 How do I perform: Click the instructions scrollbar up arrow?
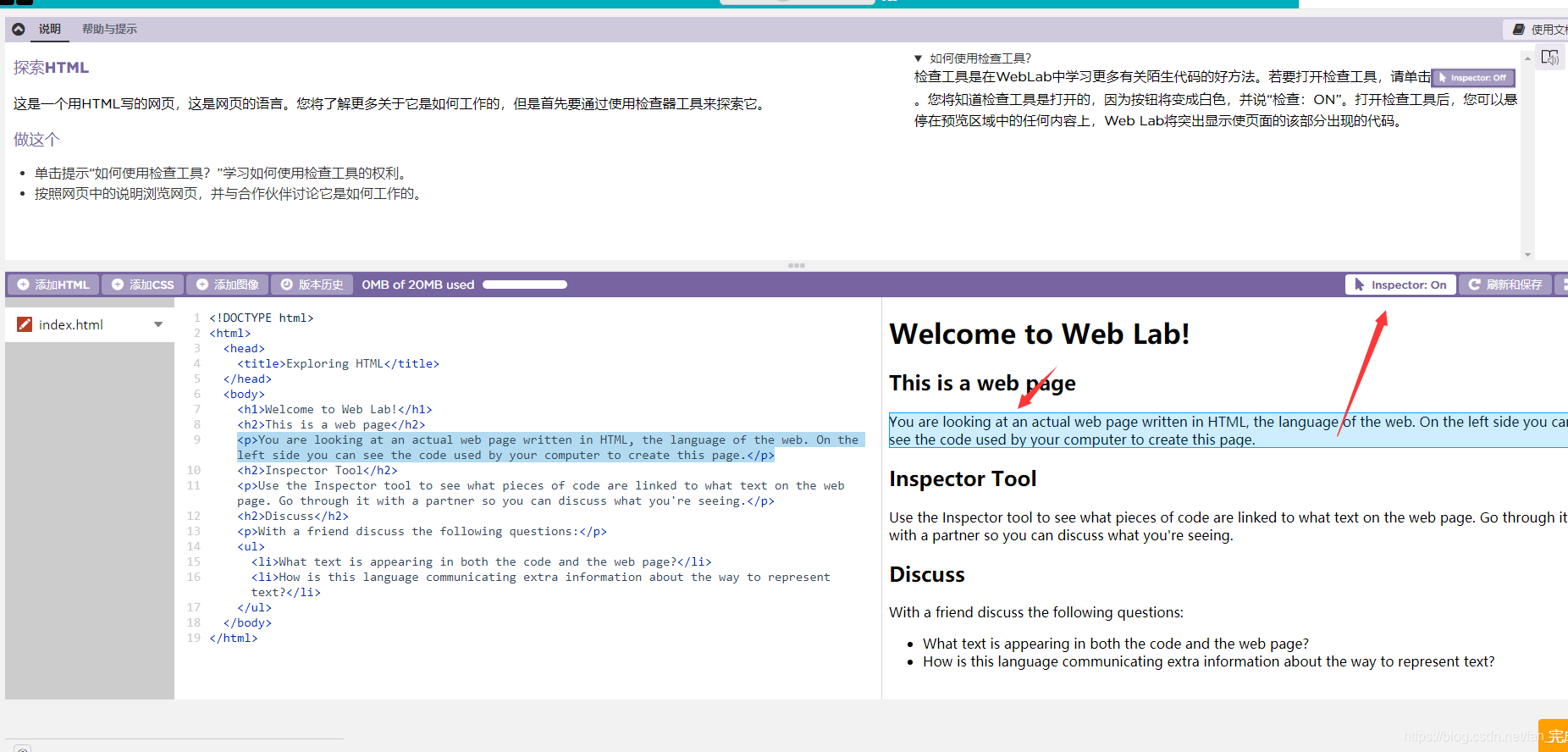click(1527, 58)
